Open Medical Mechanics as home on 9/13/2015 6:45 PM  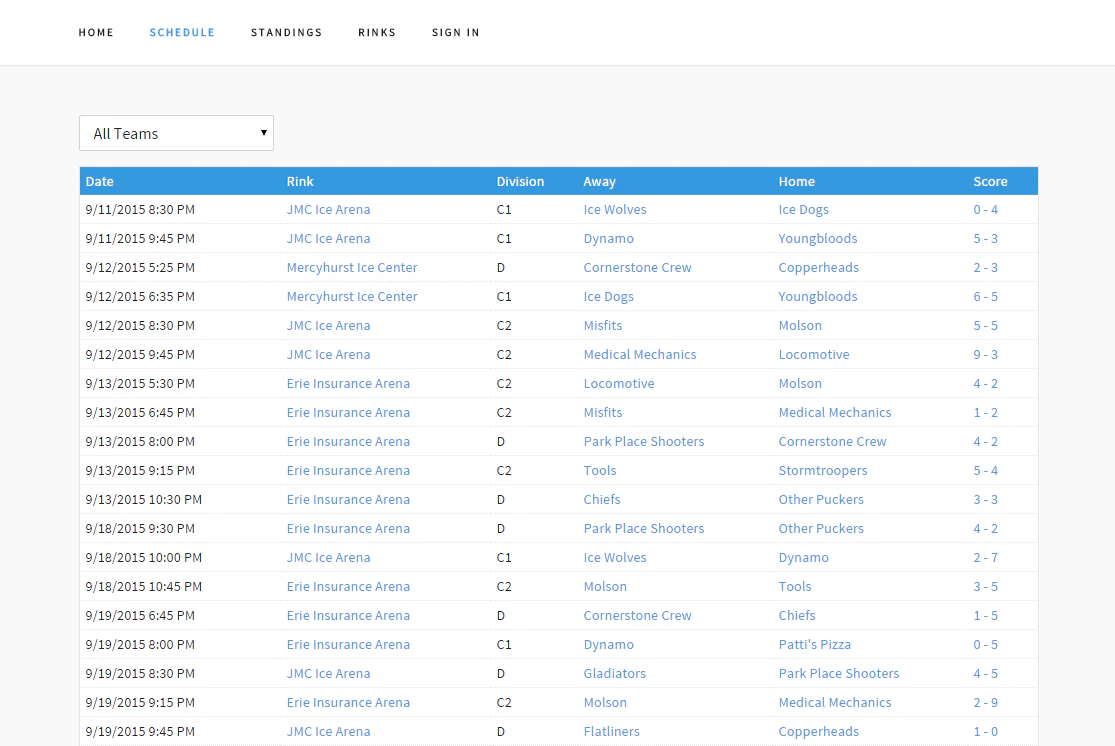[835, 412]
